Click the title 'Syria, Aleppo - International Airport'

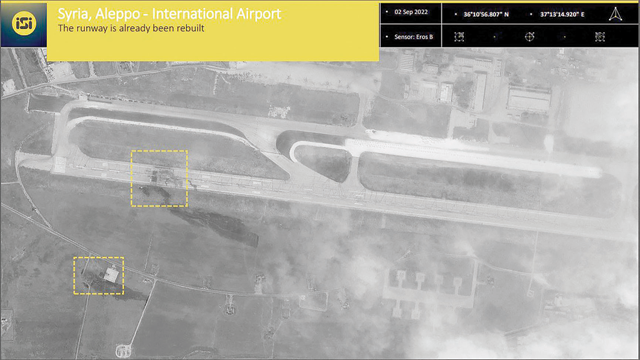coord(169,14)
